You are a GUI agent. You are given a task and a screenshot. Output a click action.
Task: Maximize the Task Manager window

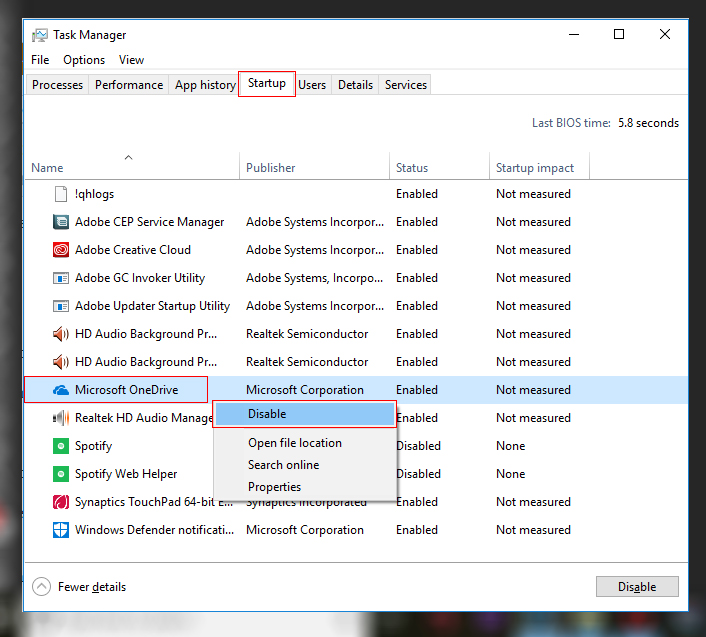click(x=619, y=35)
